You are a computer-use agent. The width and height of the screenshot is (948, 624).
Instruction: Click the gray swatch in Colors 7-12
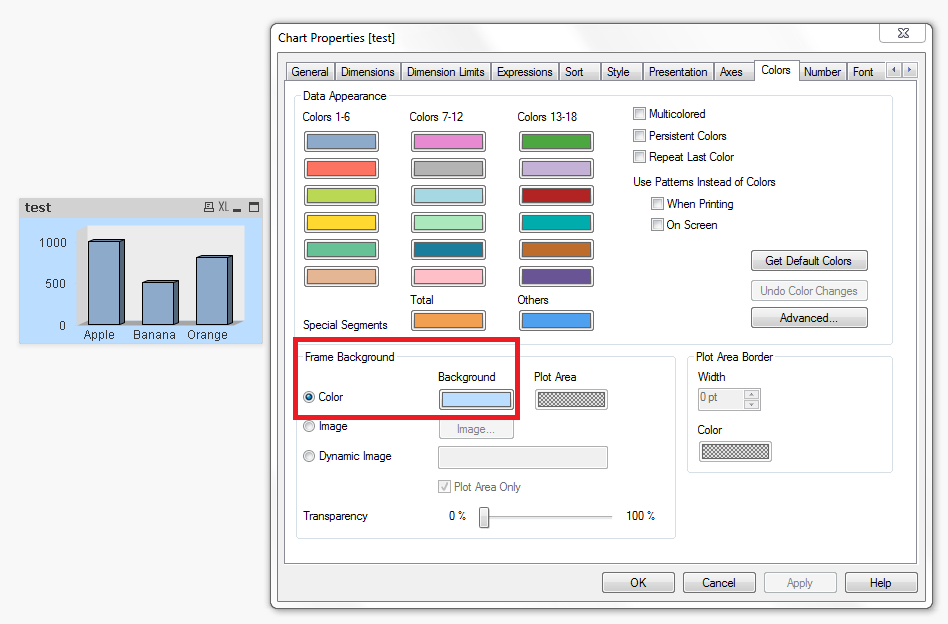(x=449, y=169)
